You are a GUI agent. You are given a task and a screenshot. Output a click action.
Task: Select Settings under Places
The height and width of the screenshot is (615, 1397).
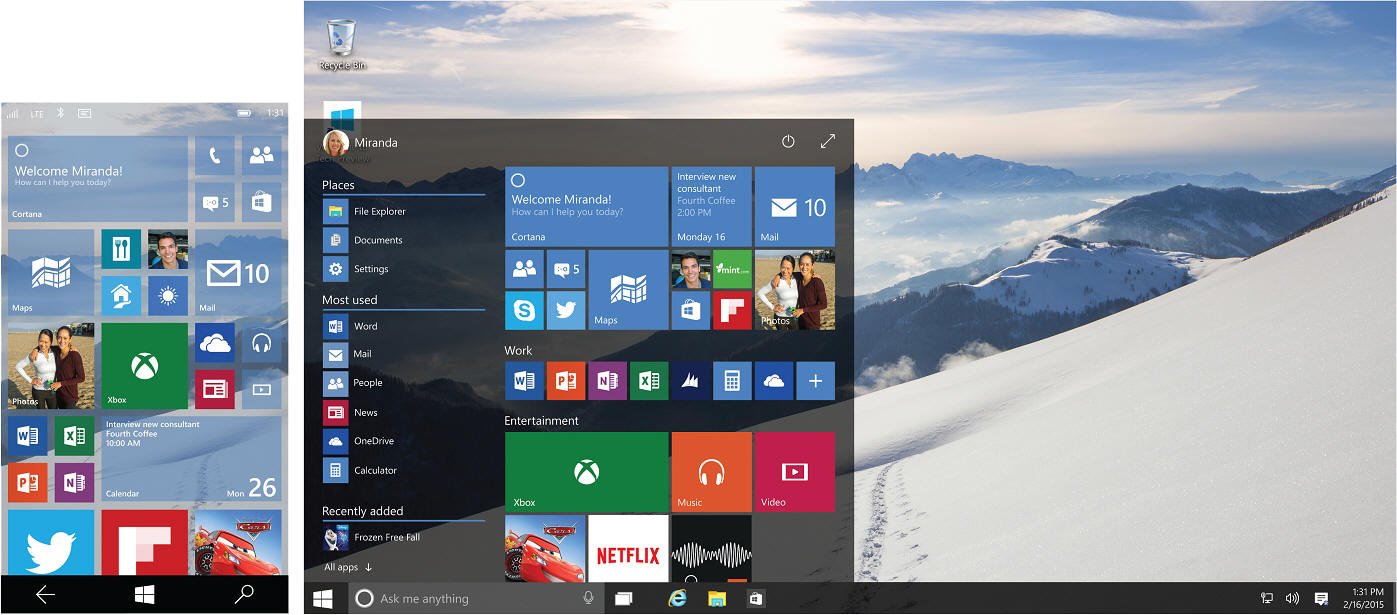[370, 269]
